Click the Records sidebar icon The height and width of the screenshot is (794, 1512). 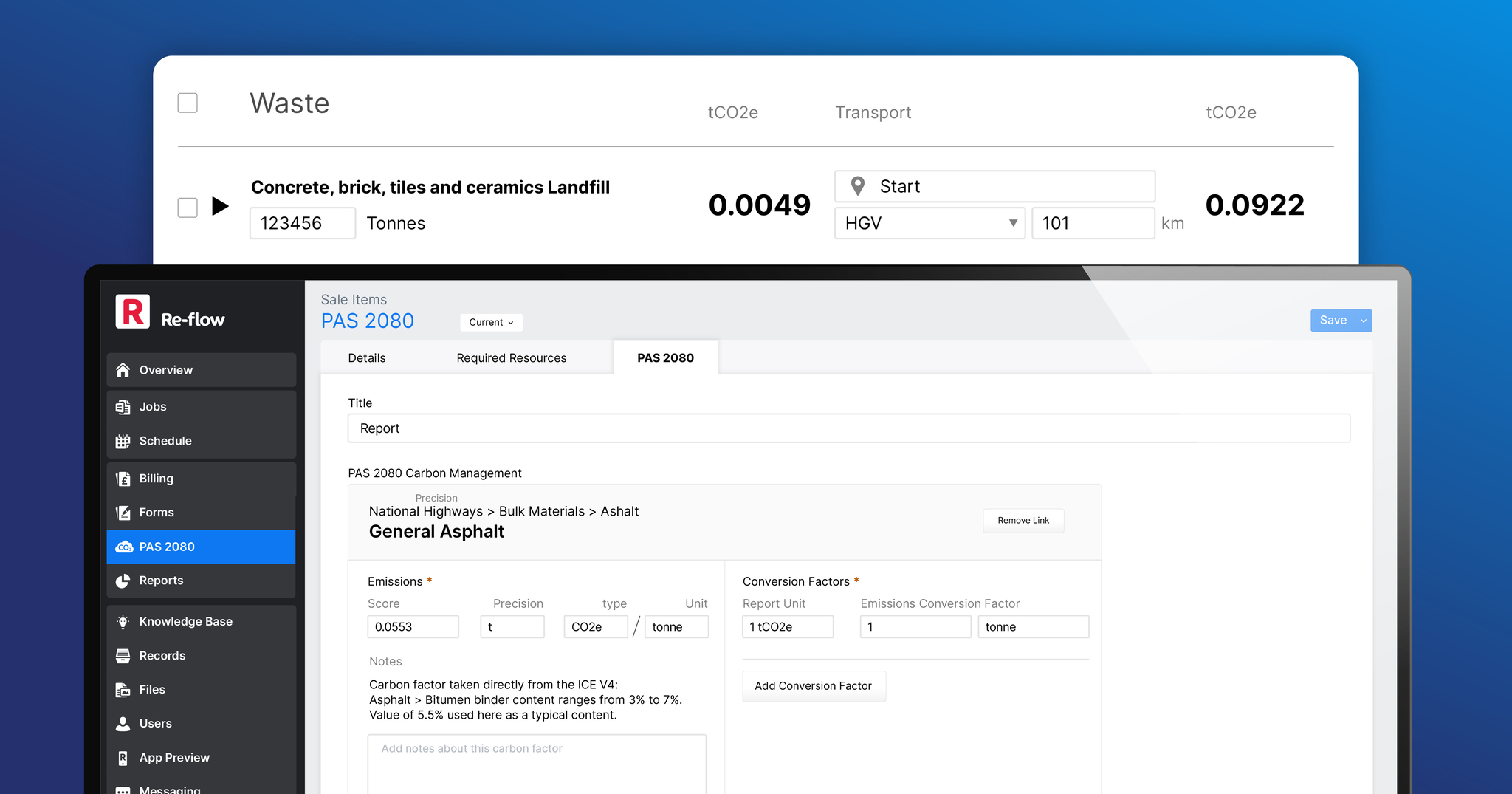coord(123,656)
